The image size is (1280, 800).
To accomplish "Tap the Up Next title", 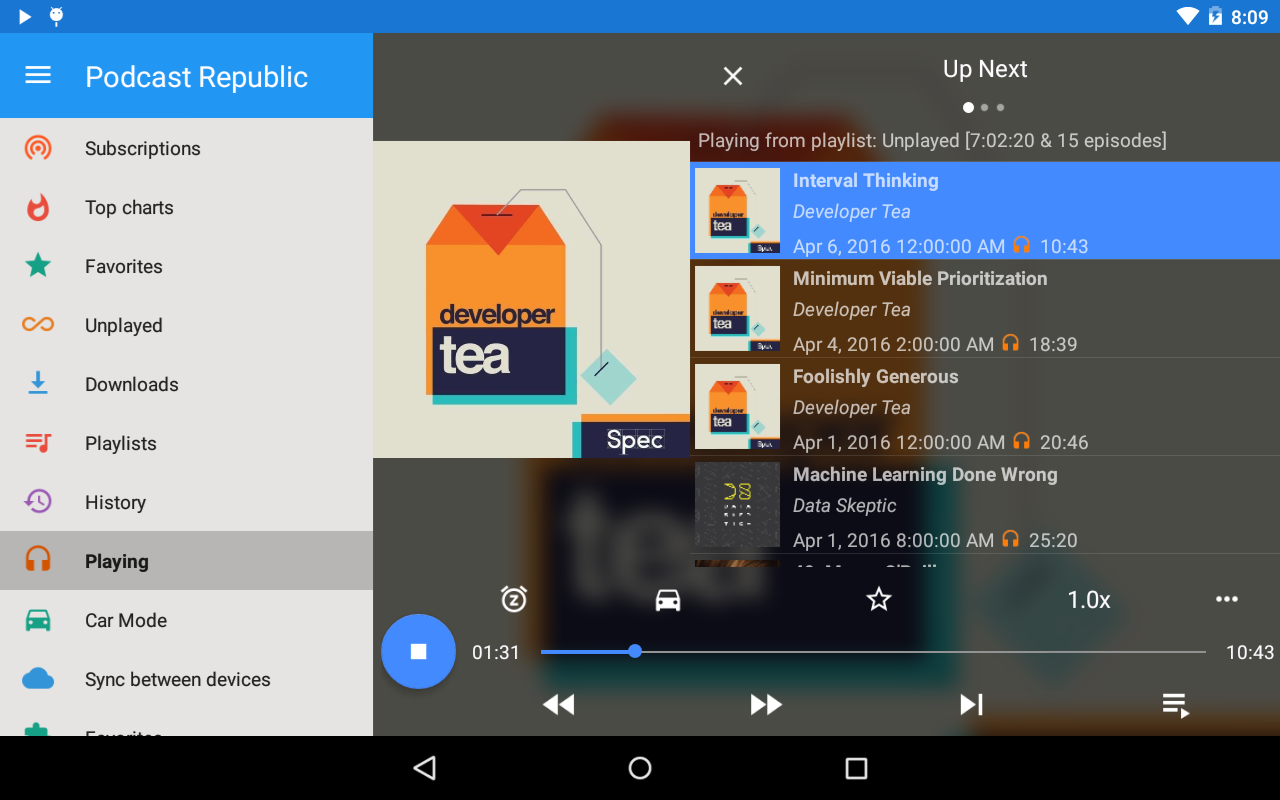I will click(985, 69).
